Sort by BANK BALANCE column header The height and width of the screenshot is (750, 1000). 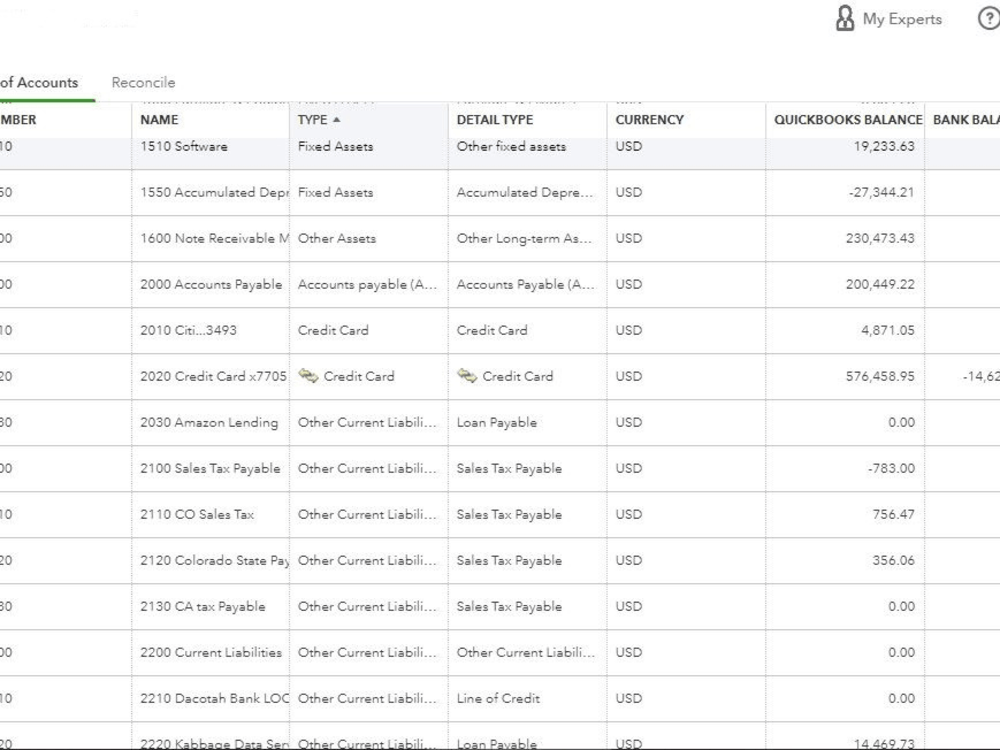pyautogui.click(x=966, y=119)
